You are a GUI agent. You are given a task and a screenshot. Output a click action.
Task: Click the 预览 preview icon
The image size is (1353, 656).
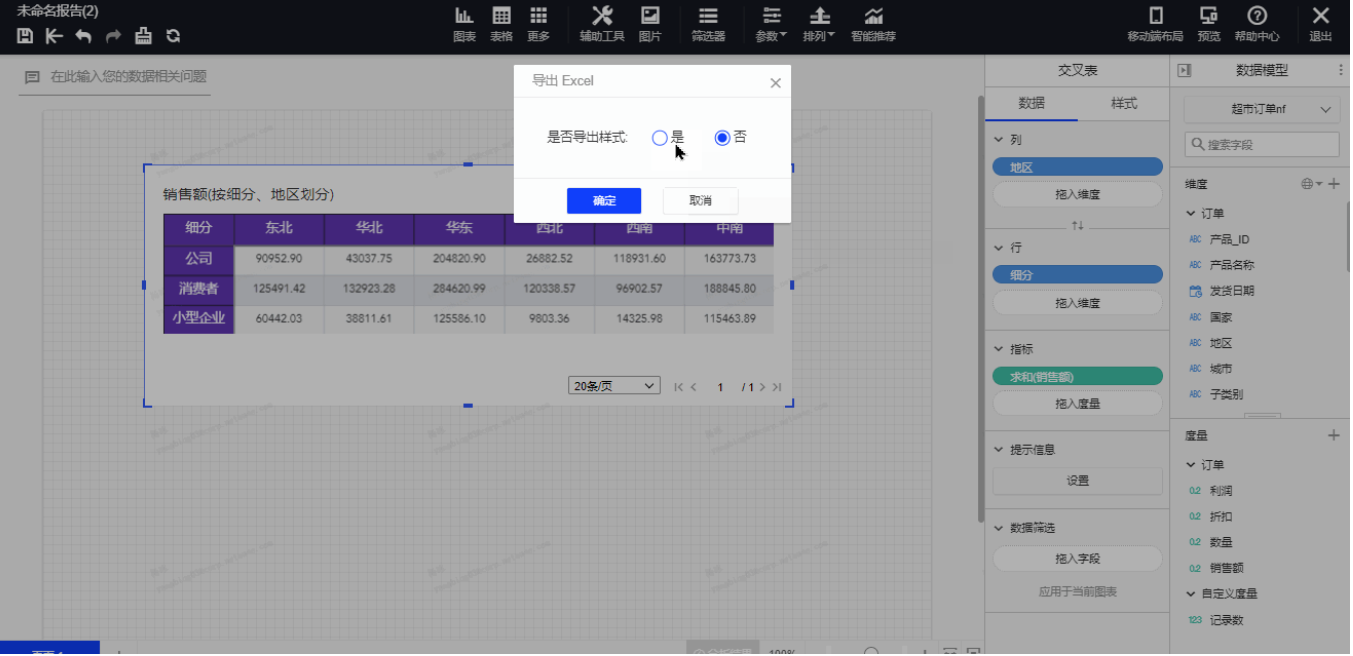1209,24
